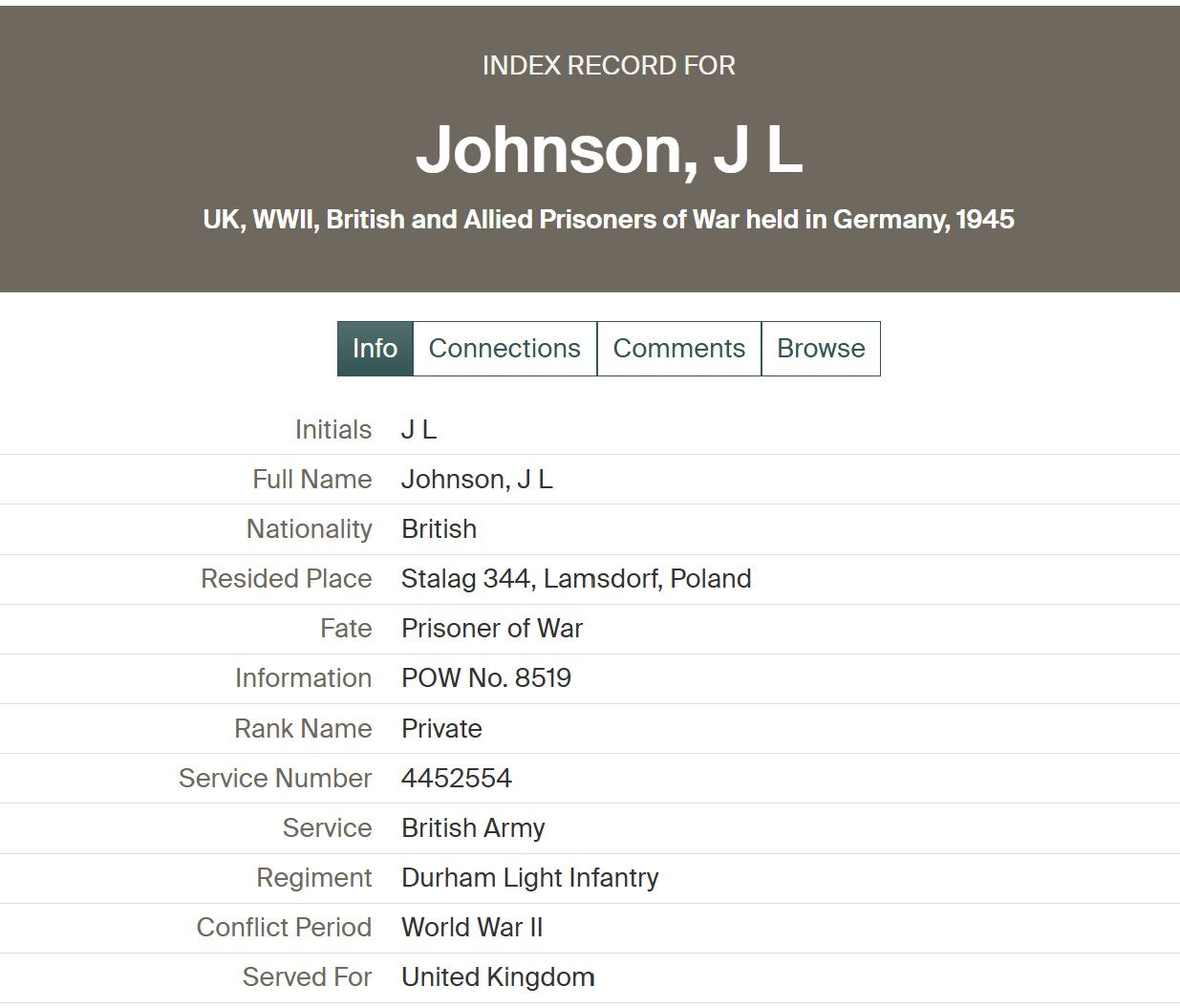This screenshot has width=1180, height=1008.
Task: Click 'Stalag 344, Lamsdorf, Poland' resided place
Action: coord(576,579)
